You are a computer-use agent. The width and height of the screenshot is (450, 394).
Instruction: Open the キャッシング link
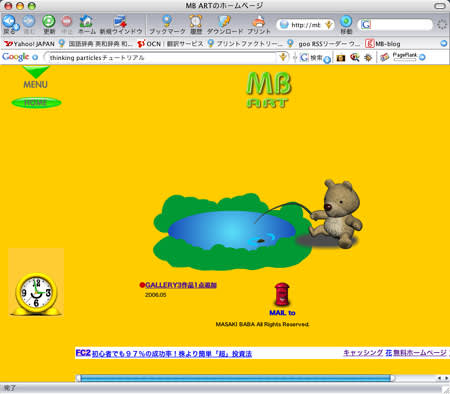point(363,353)
